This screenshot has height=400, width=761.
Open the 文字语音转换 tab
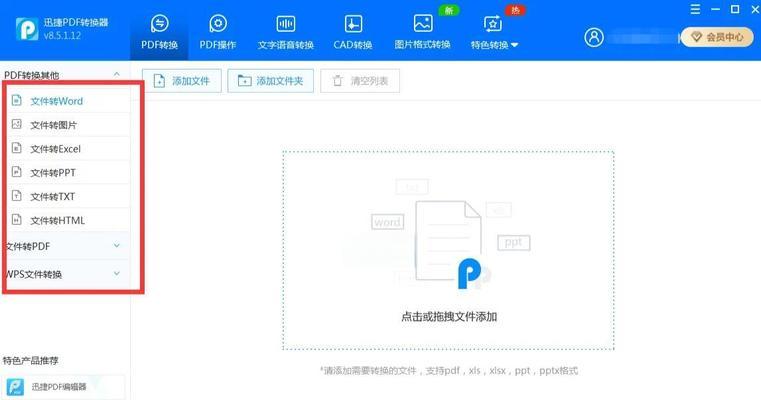[285, 31]
